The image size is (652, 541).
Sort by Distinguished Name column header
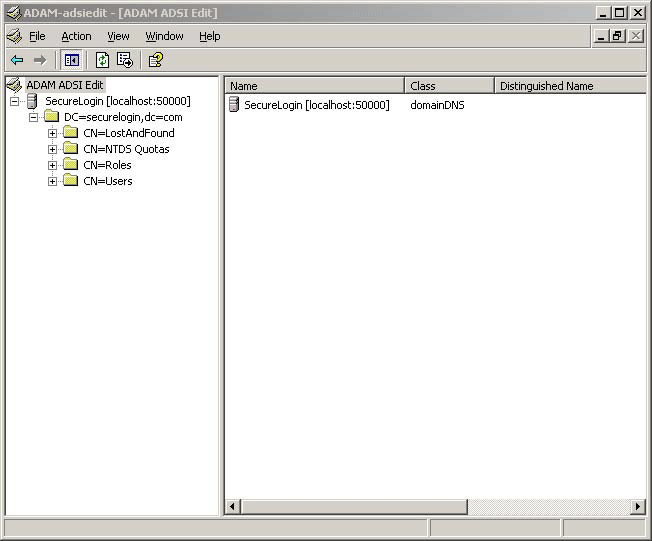point(570,86)
